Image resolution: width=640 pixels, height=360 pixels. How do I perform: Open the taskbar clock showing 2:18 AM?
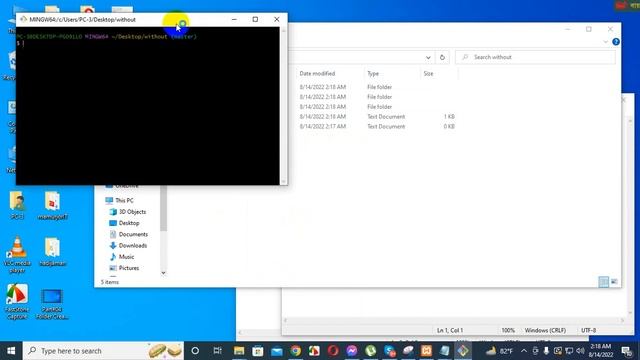[600, 351]
